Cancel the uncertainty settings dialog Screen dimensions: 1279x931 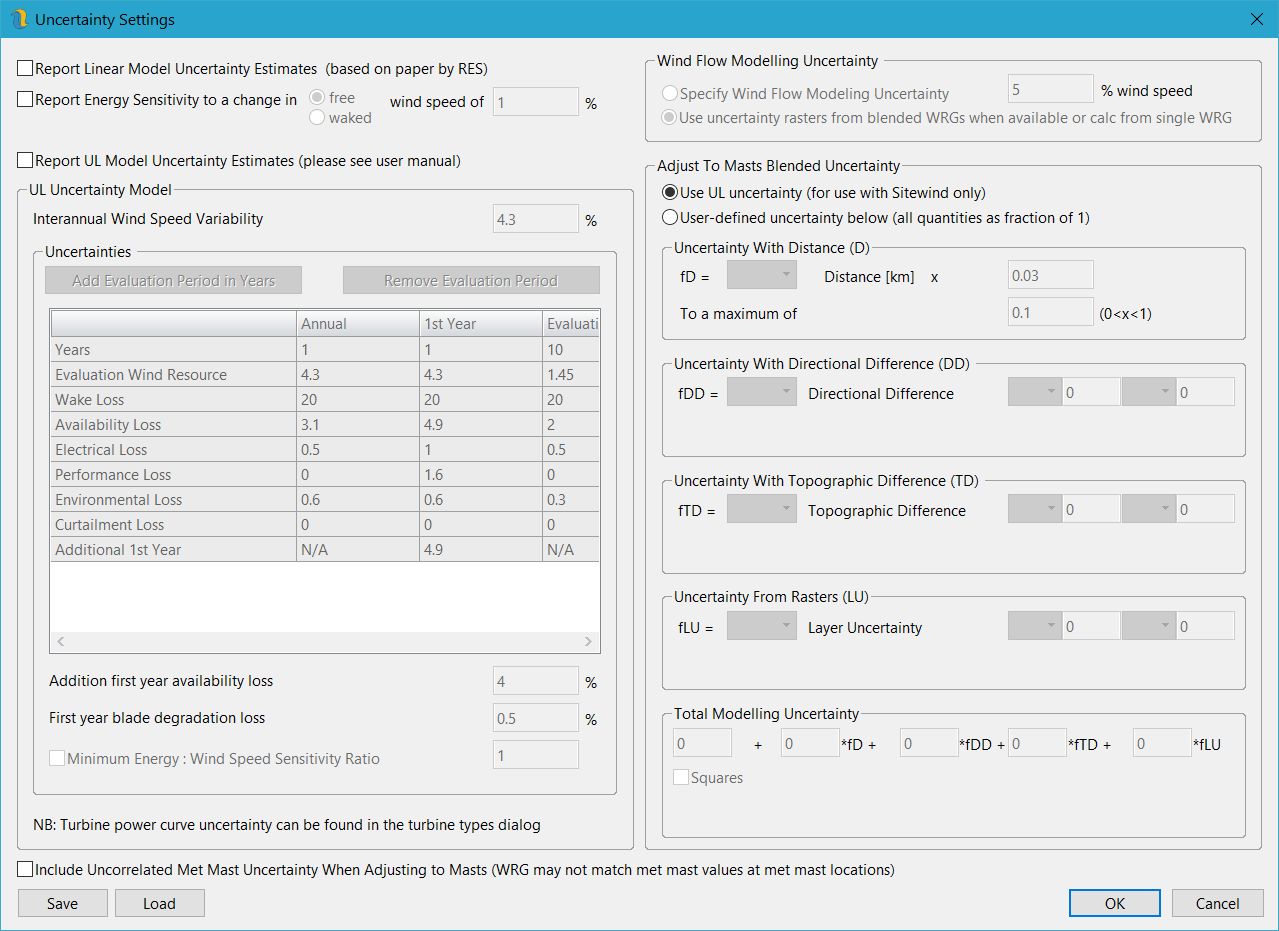tap(1217, 904)
